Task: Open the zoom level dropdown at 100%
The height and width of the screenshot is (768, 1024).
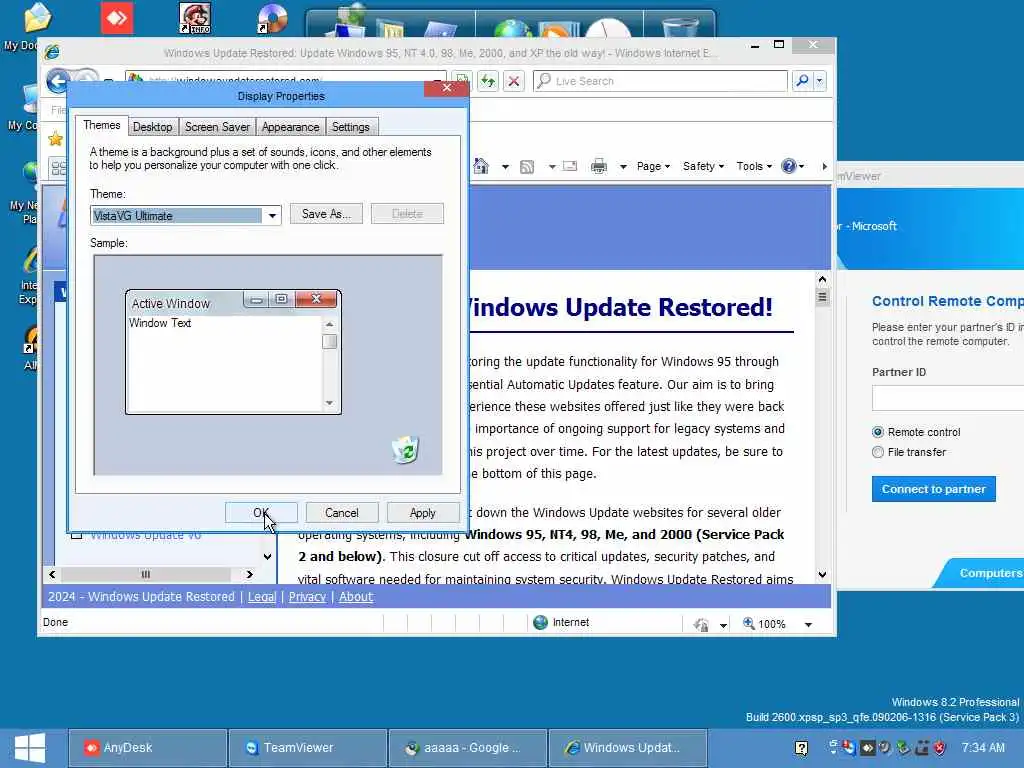Action: [x=808, y=624]
